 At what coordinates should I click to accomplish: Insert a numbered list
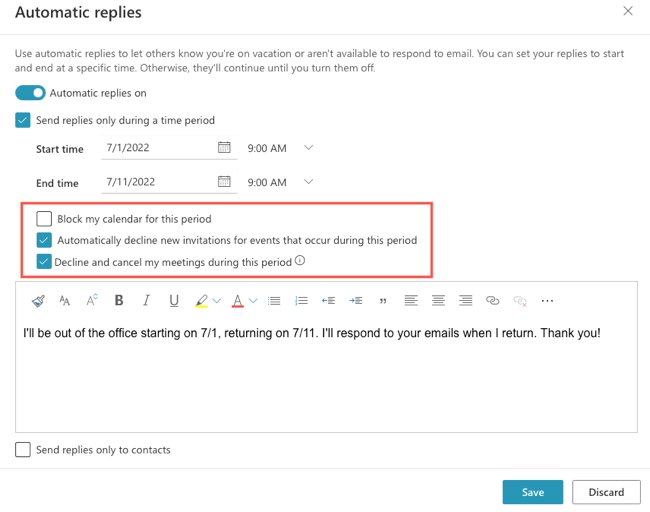tap(301, 300)
